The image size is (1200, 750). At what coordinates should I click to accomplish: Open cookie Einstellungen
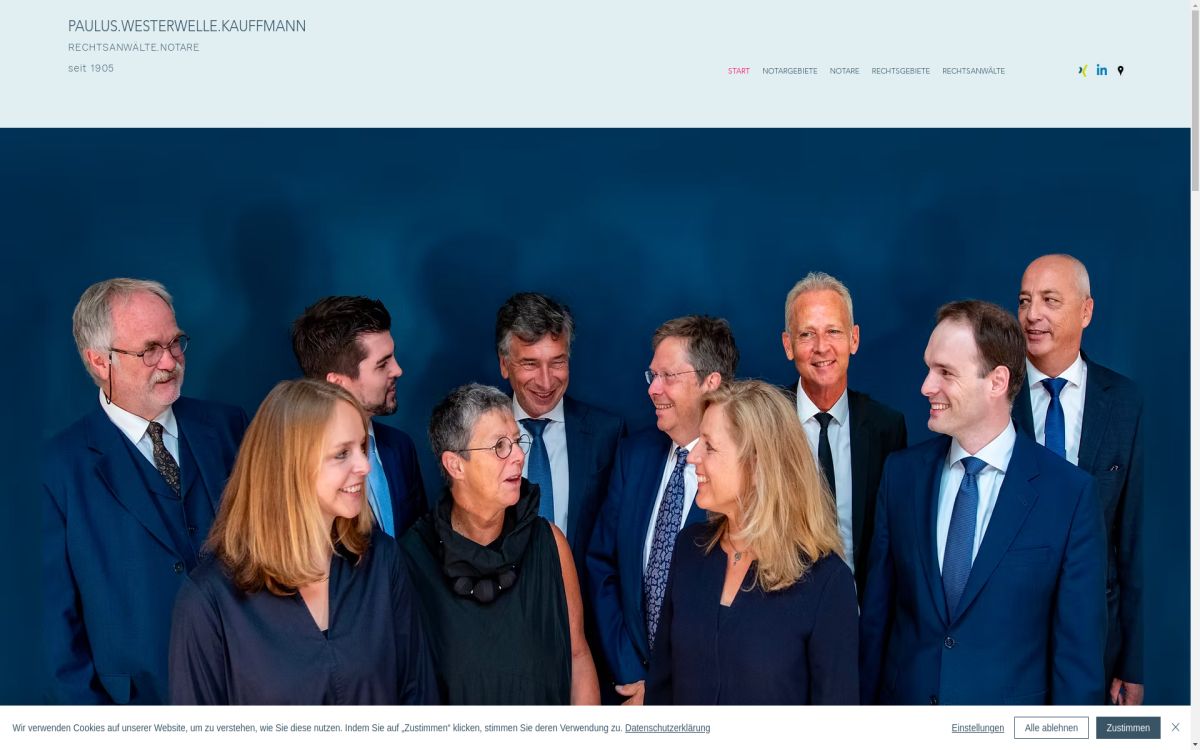coord(977,728)
